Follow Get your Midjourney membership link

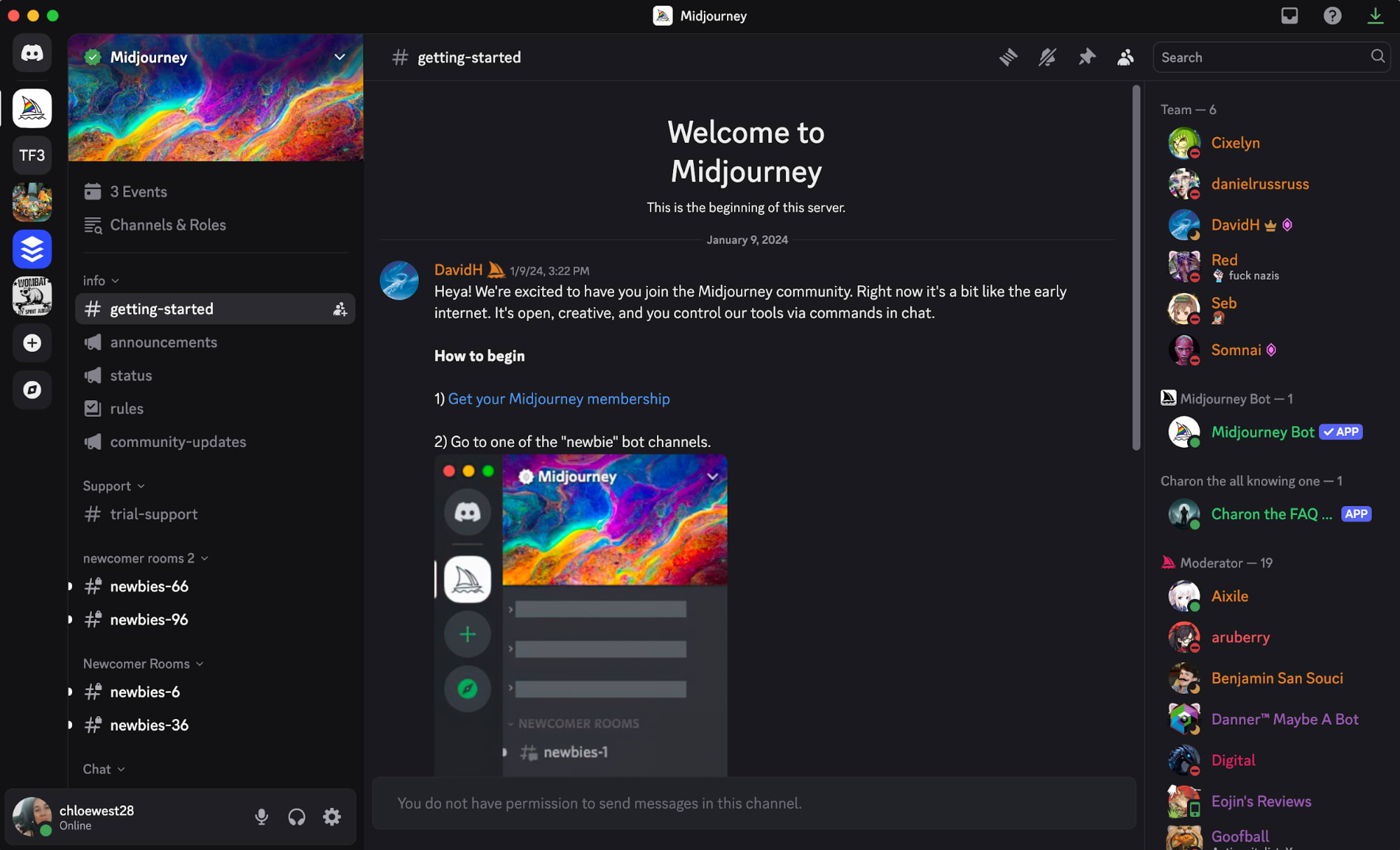pyautogui.click(x=559, y=399)
